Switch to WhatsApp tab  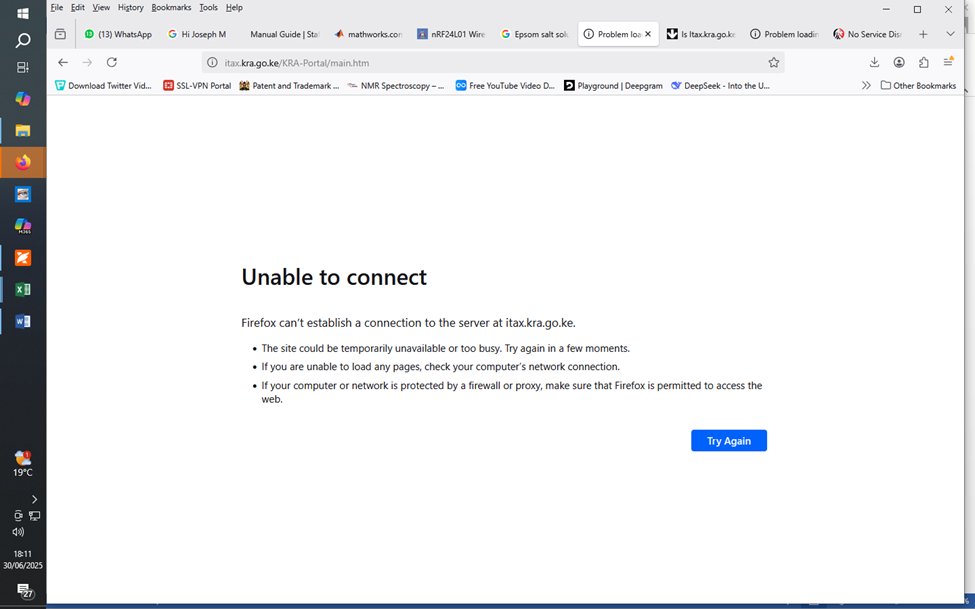[x=118, y=34]
